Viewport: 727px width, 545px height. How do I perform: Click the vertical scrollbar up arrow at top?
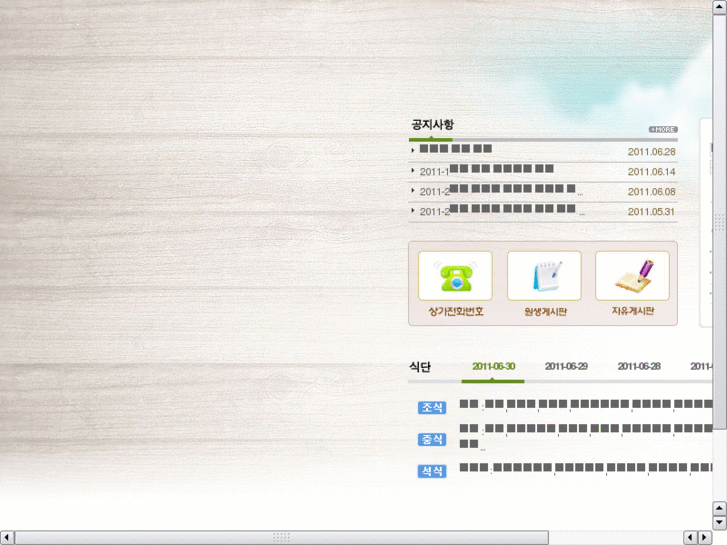720,7
